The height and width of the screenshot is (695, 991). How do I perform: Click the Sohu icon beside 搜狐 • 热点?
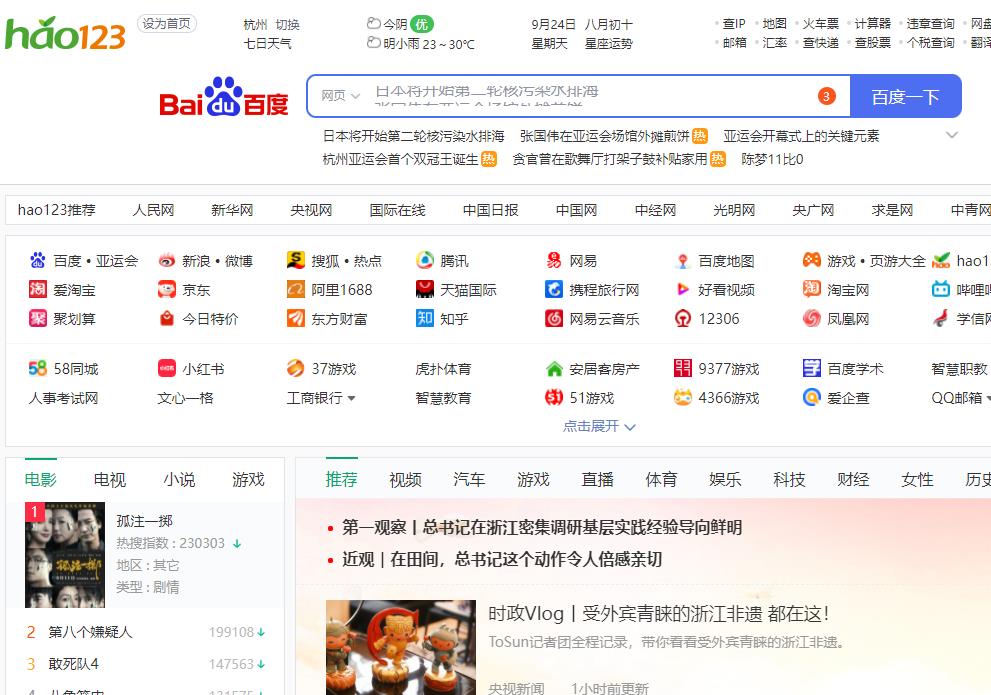296,260
